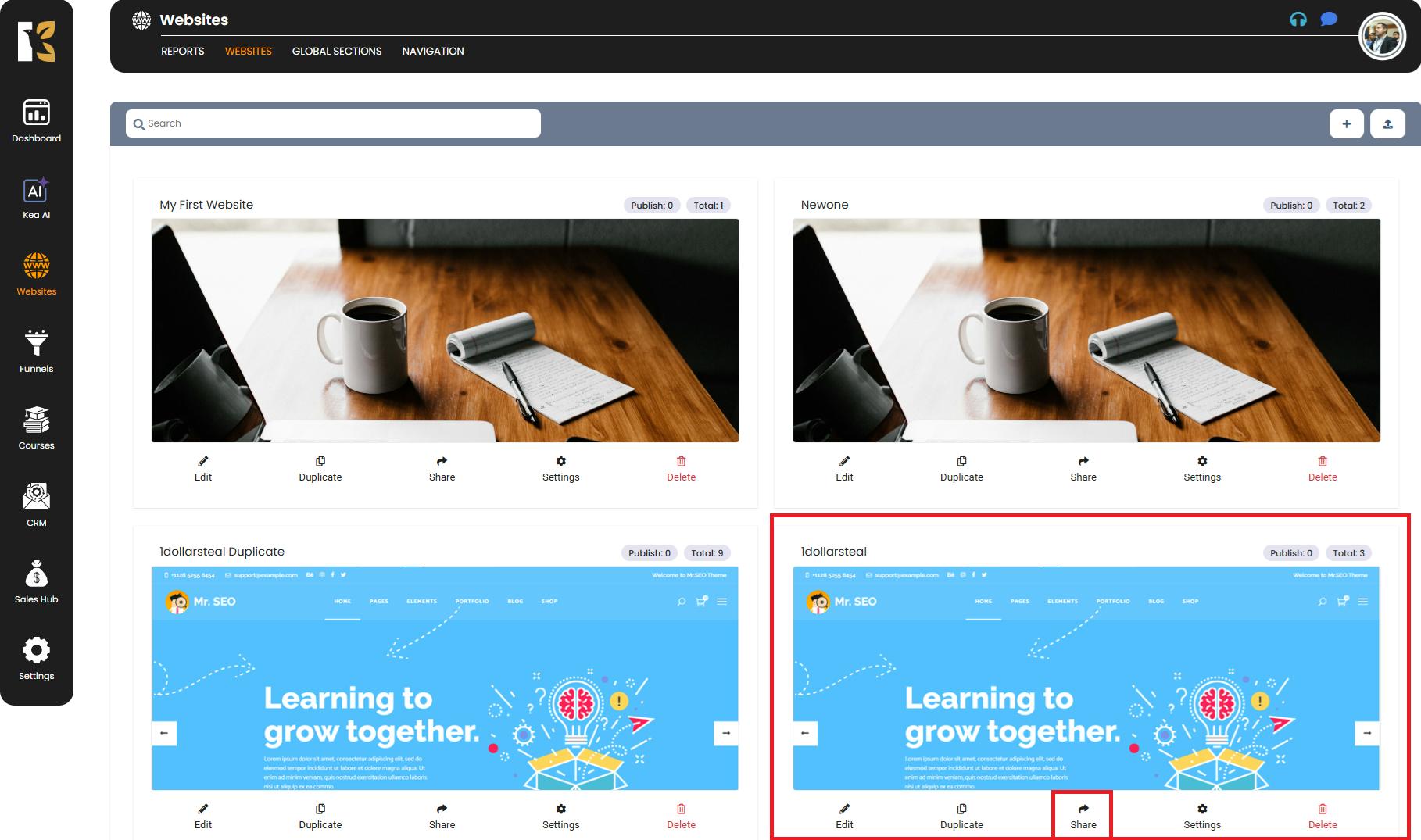This screenshot has height=840, width=1421.
Task: Edit My First Website
Action: coord(203,468)
